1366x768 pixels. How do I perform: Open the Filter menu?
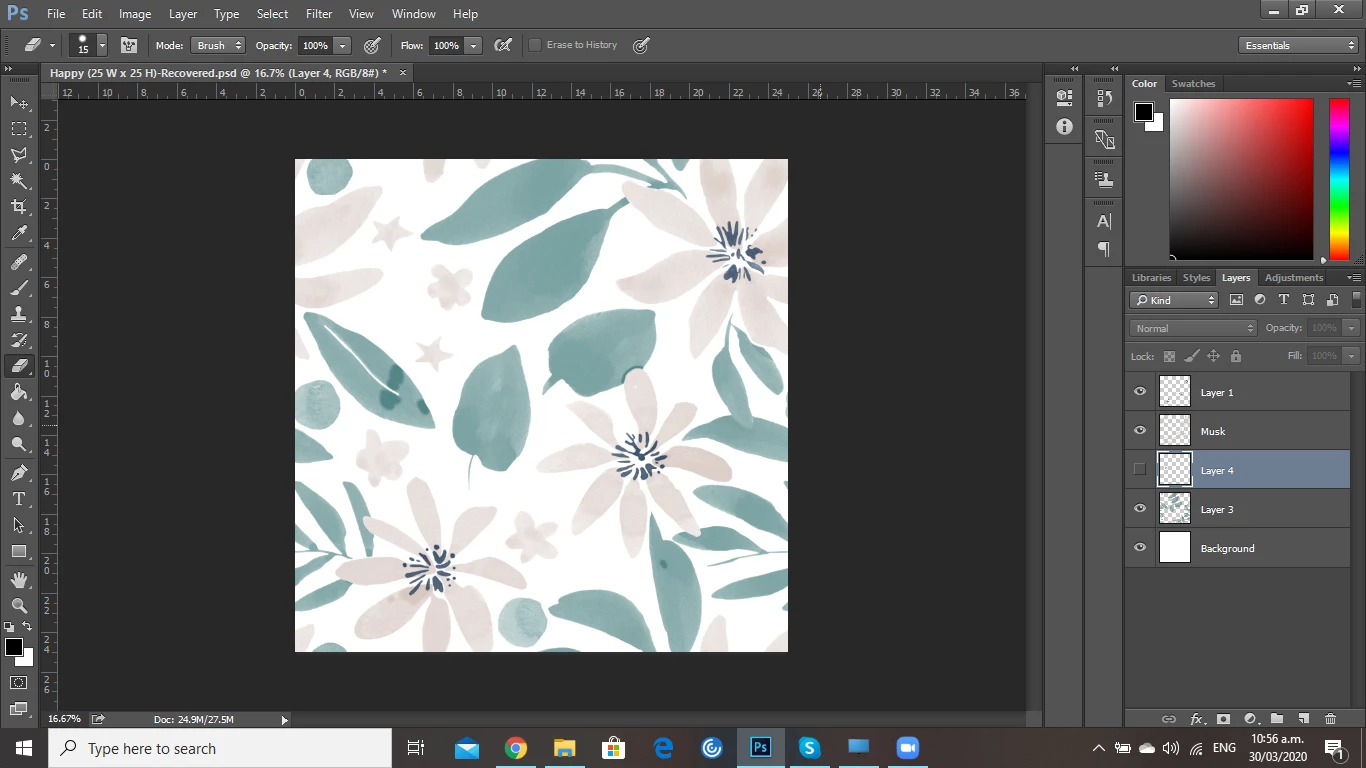point(319,14)
